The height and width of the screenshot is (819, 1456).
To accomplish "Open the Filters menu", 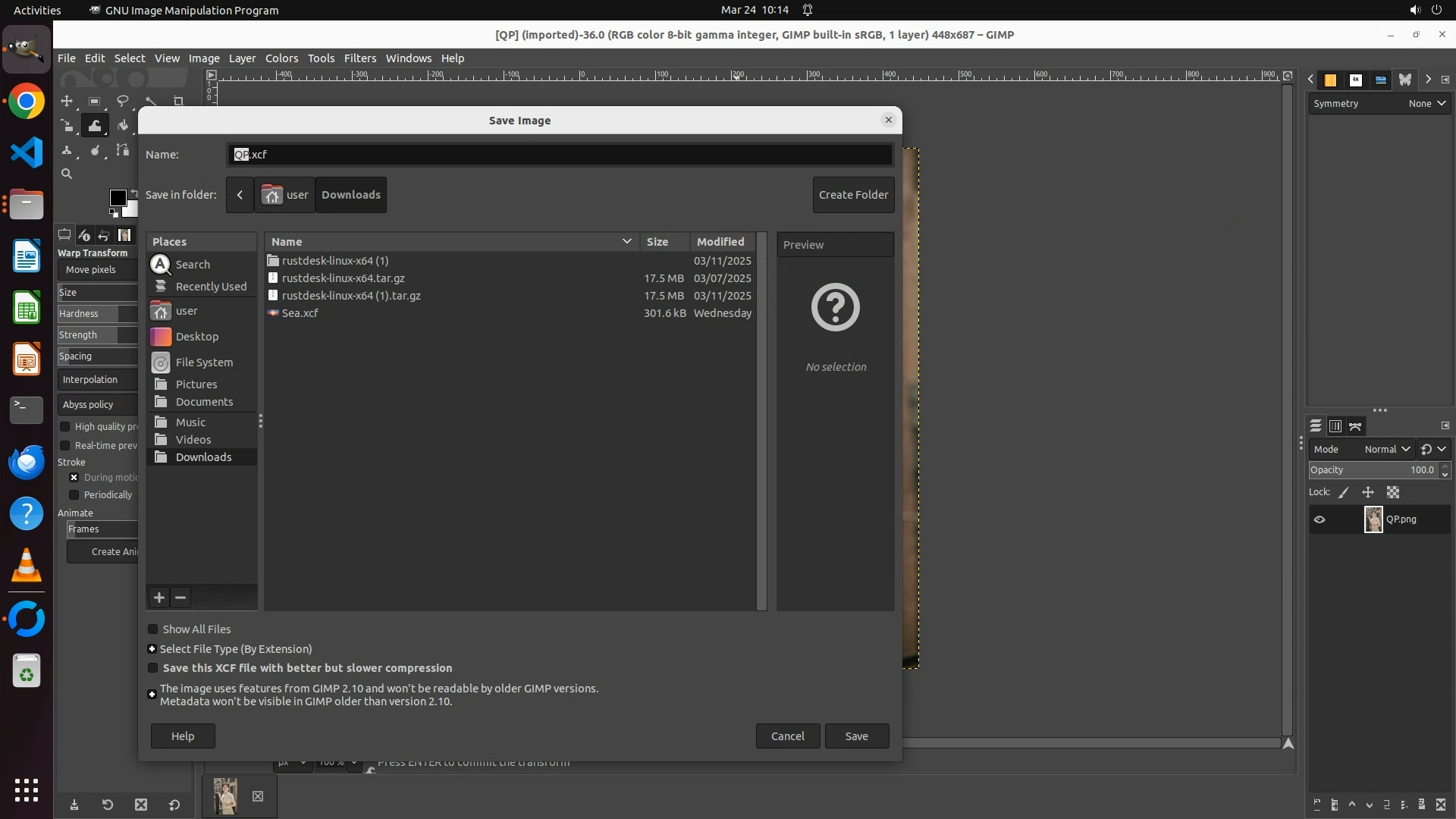I will tap(359, 58).
